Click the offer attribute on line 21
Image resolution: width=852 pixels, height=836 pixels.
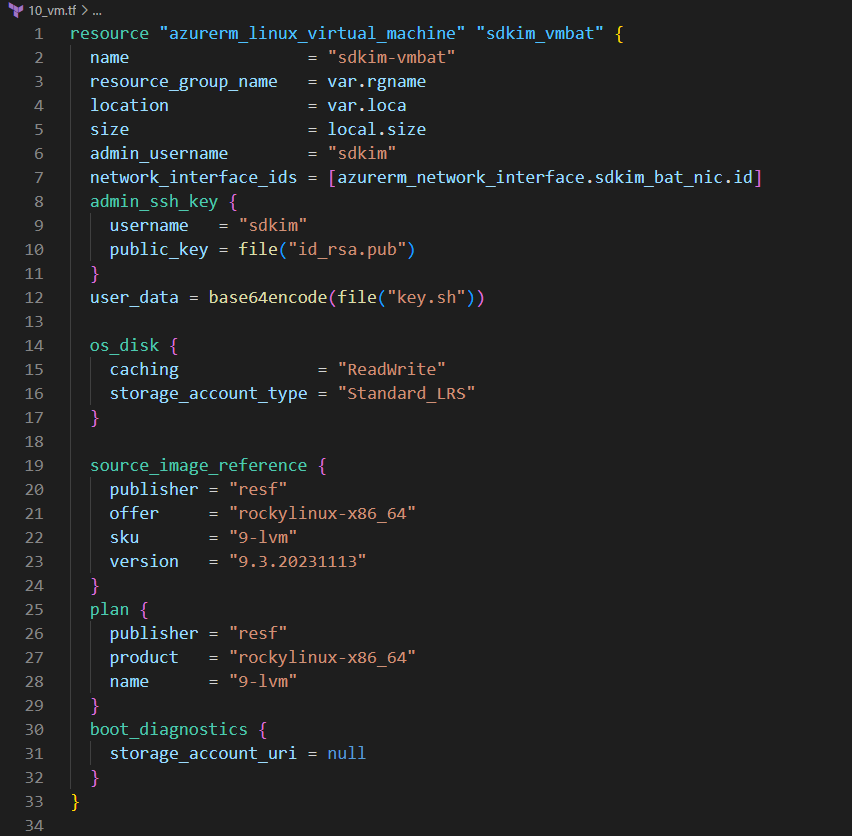pos(134,513)
